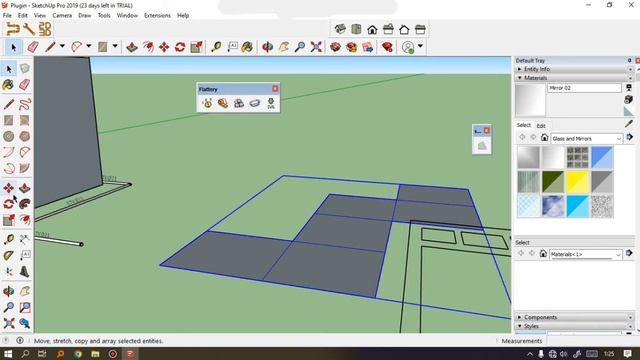Open Extension Warehouse icon

(351, 47)
